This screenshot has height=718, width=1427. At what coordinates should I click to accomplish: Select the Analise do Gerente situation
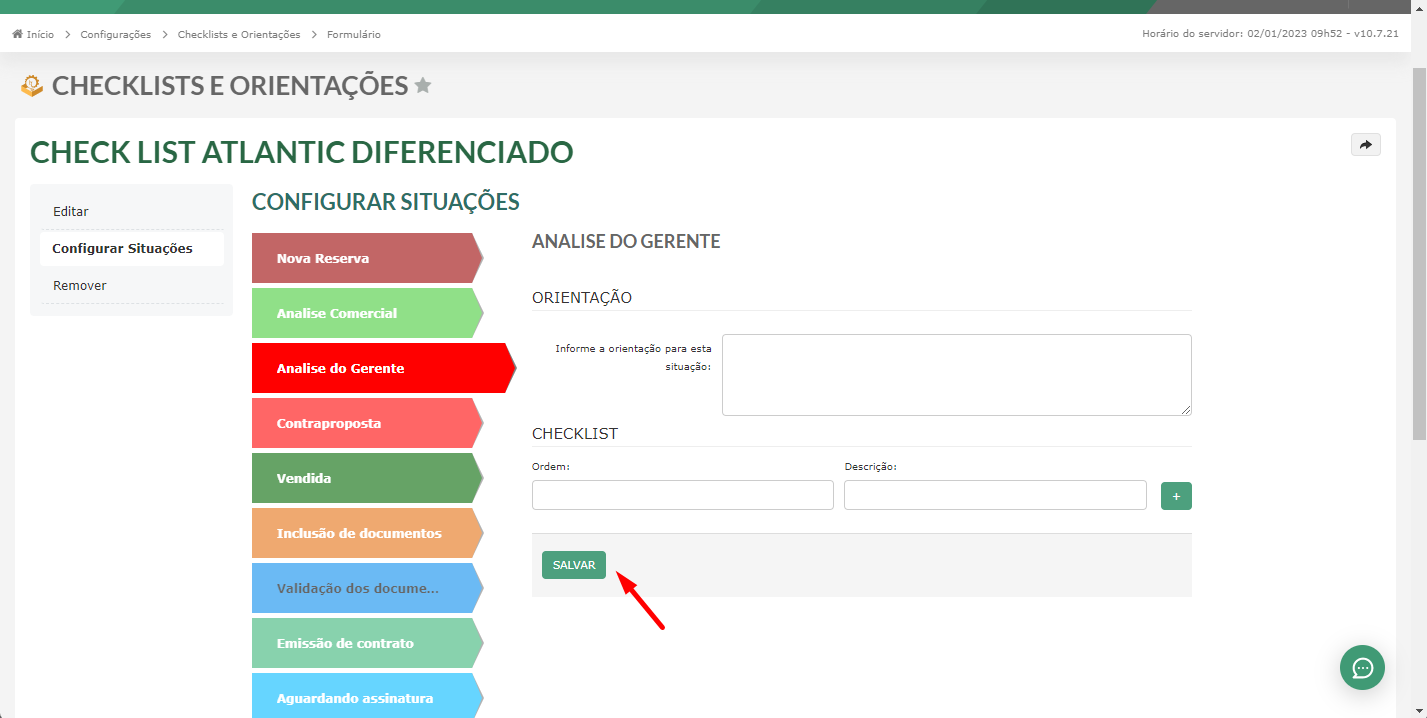point(383,368)
